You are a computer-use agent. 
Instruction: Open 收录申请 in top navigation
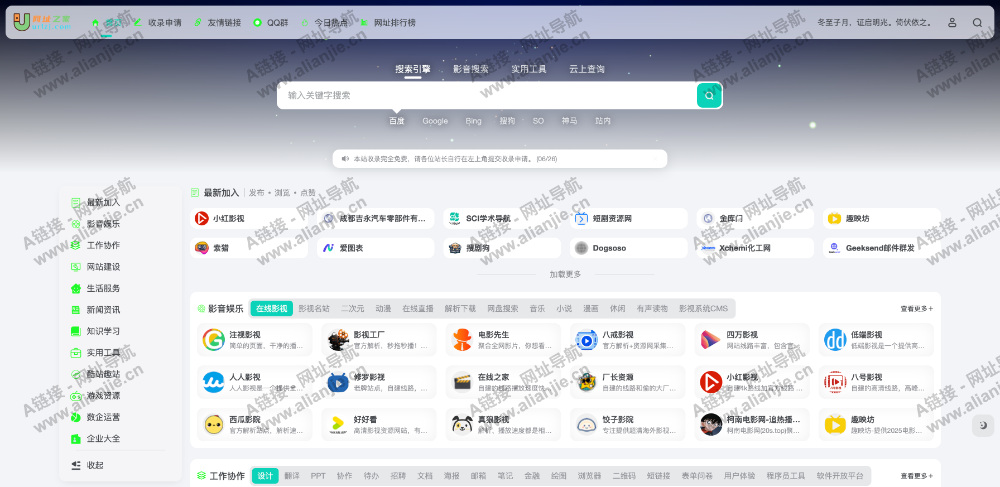pyautogui.click(x=158, y=22)
